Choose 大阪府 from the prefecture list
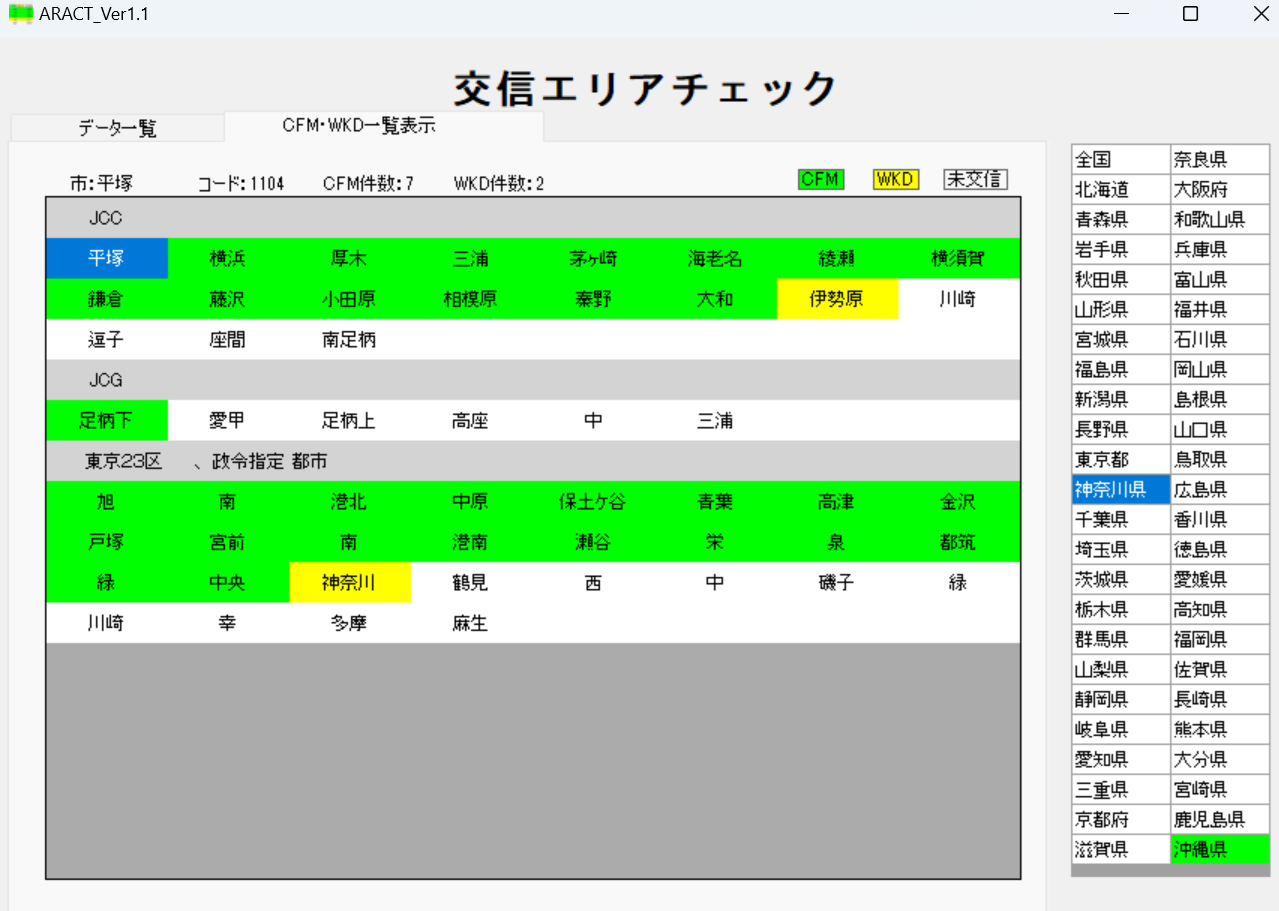This screenshot has width=1279, height=911. coord(1219,190)
